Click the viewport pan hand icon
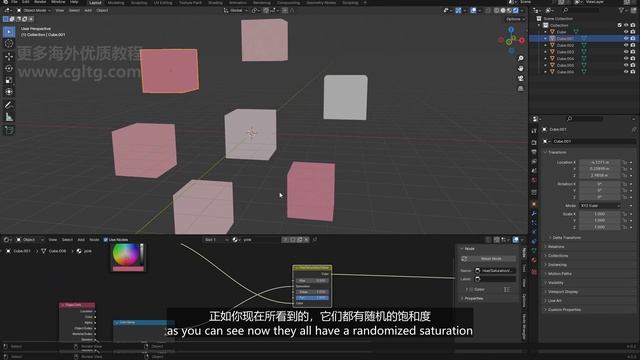This screenshot has height=360, width=640. pos(520,68)
